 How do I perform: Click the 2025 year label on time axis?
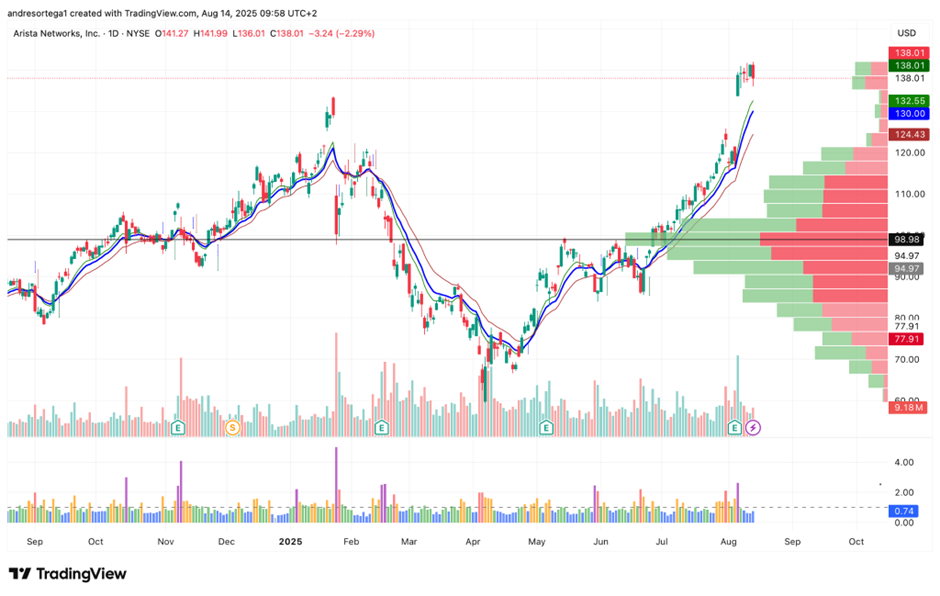pyautogui.click(x=291, y=541)
